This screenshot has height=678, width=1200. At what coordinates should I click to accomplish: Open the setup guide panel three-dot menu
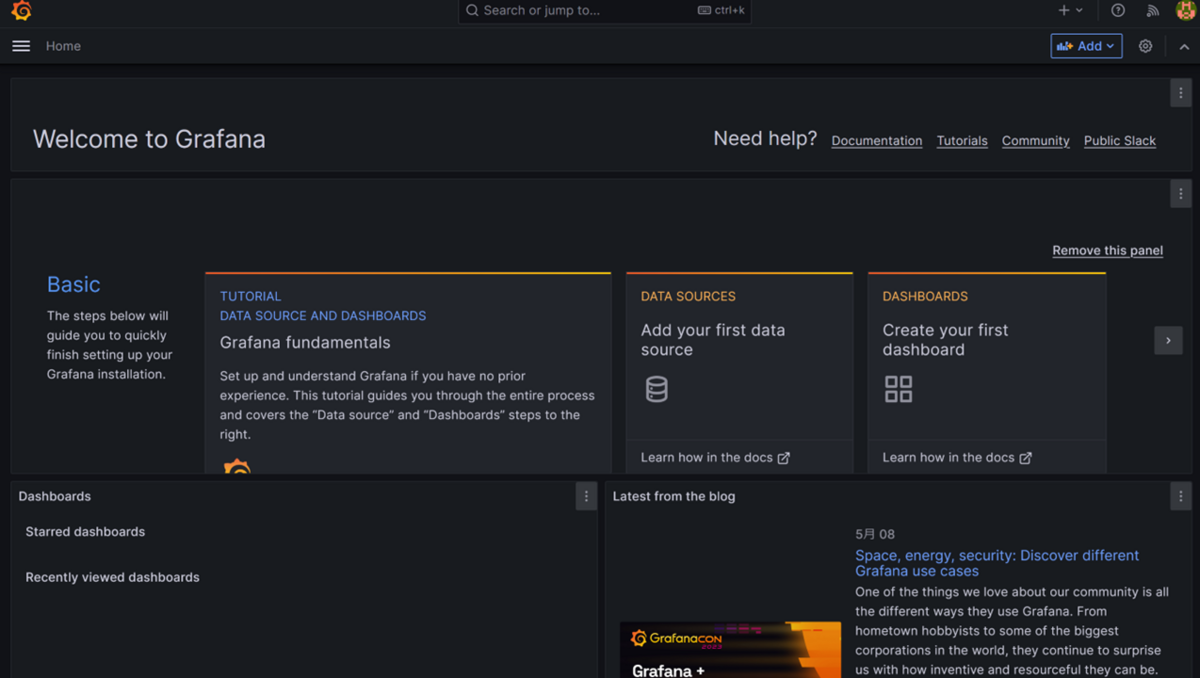tap(1180, 194)
